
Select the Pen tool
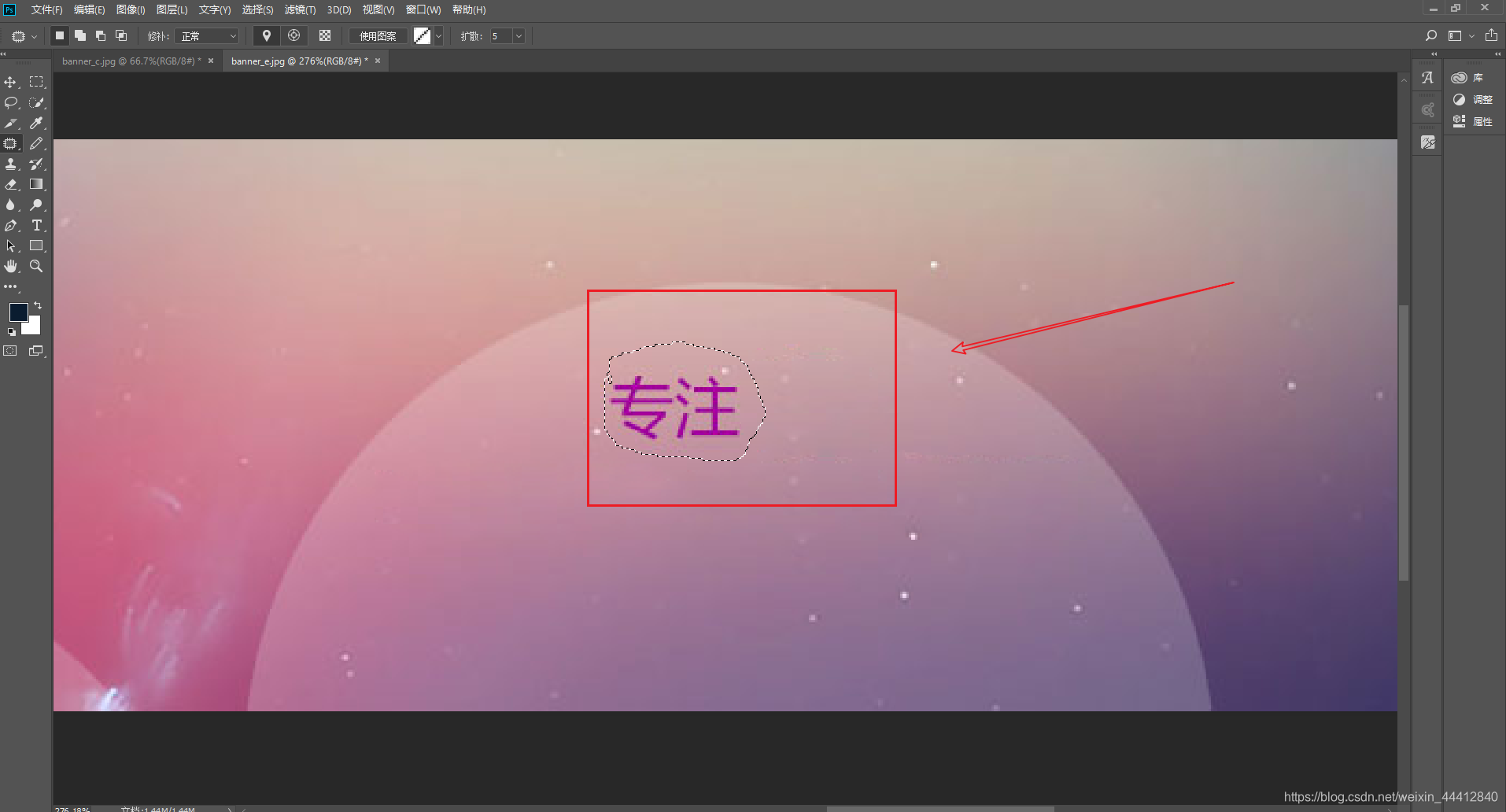11,225
